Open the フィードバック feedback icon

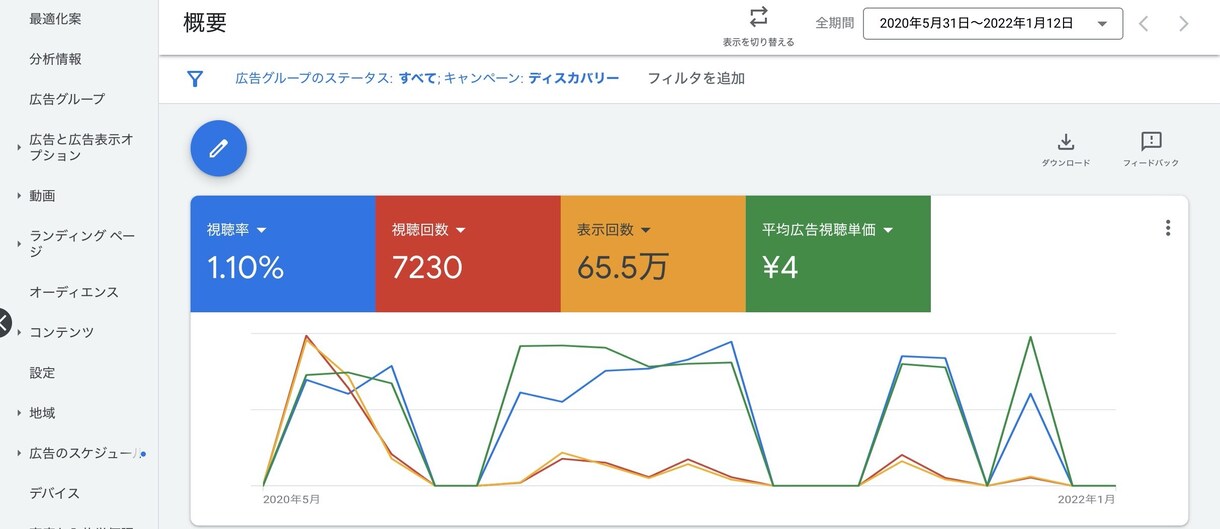(1151, 141)
